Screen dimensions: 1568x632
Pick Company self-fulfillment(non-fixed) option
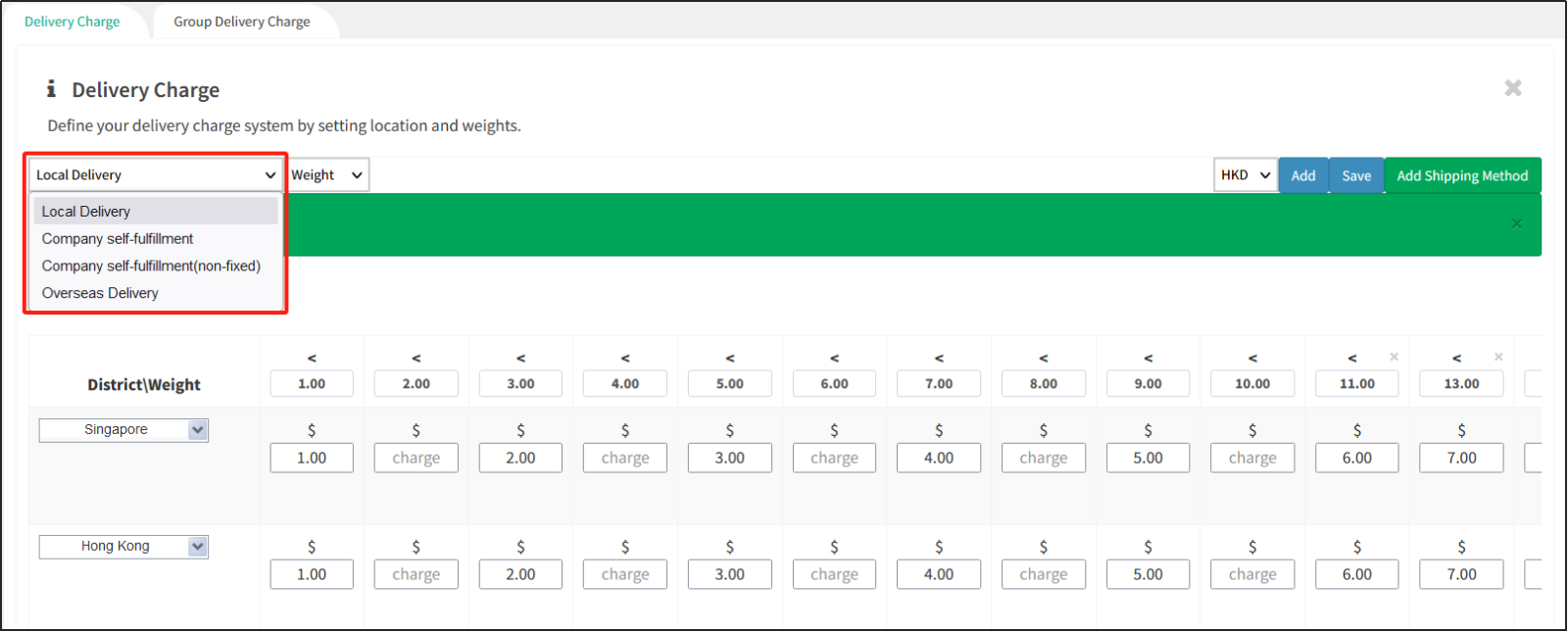(x=151, y=266)
